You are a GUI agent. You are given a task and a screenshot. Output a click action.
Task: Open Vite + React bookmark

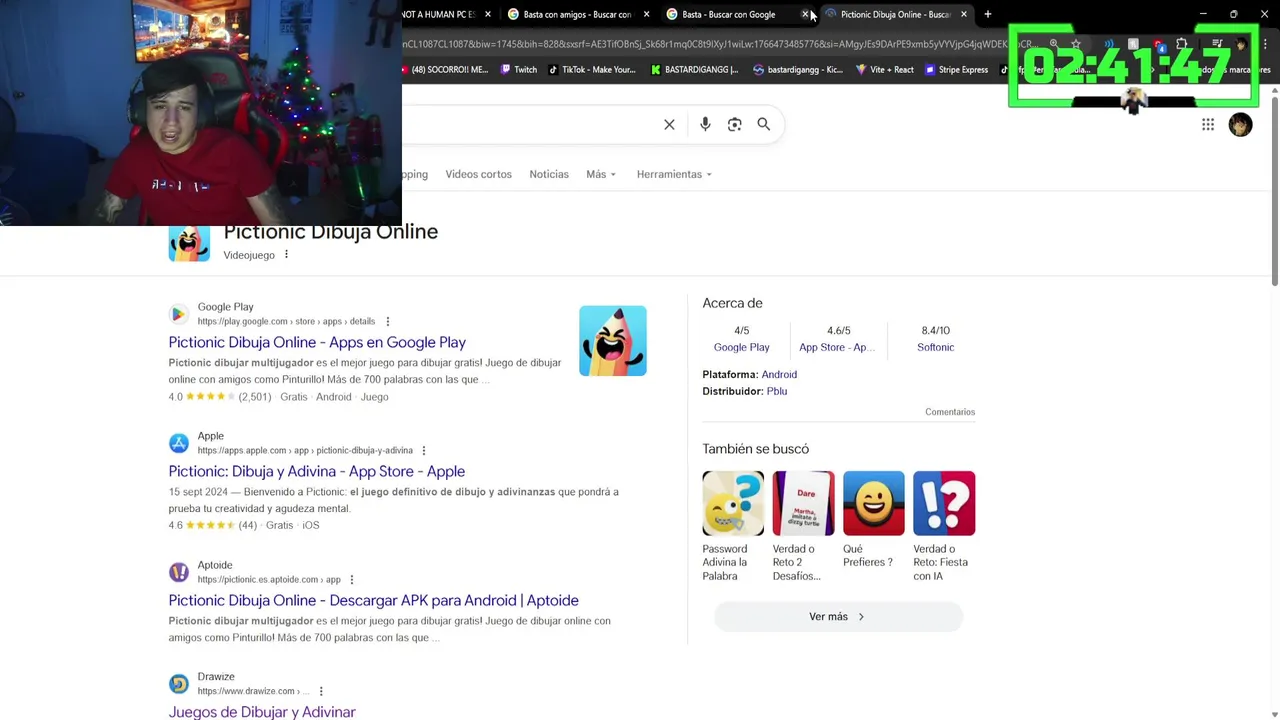click(x=885, y=70)
